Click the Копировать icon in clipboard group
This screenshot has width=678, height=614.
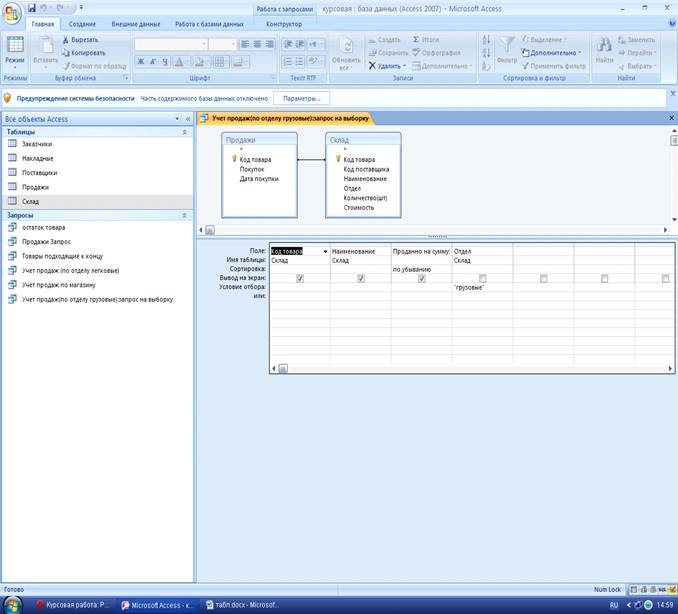65,52
